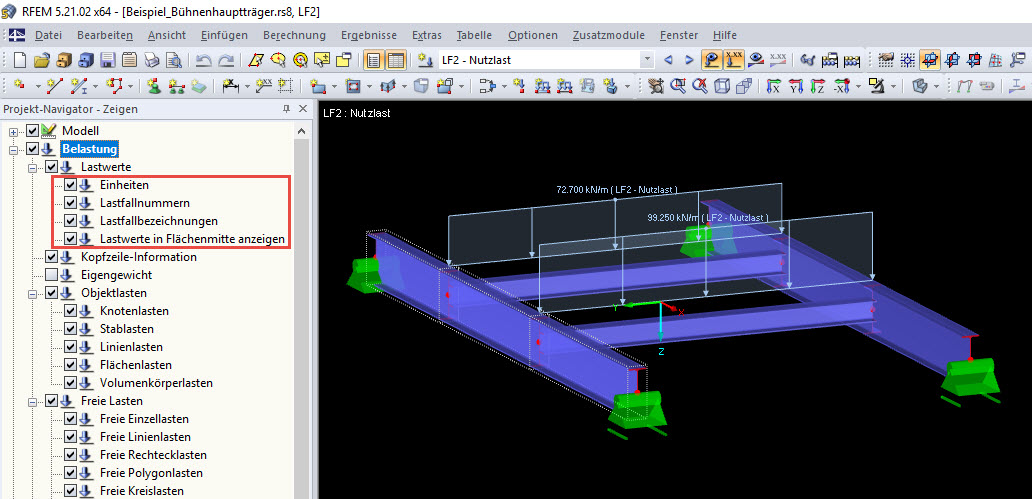Toggle the show loads icon
Image resolution: width=1032 pixels, height=499 pixels.
pos(711,60)
